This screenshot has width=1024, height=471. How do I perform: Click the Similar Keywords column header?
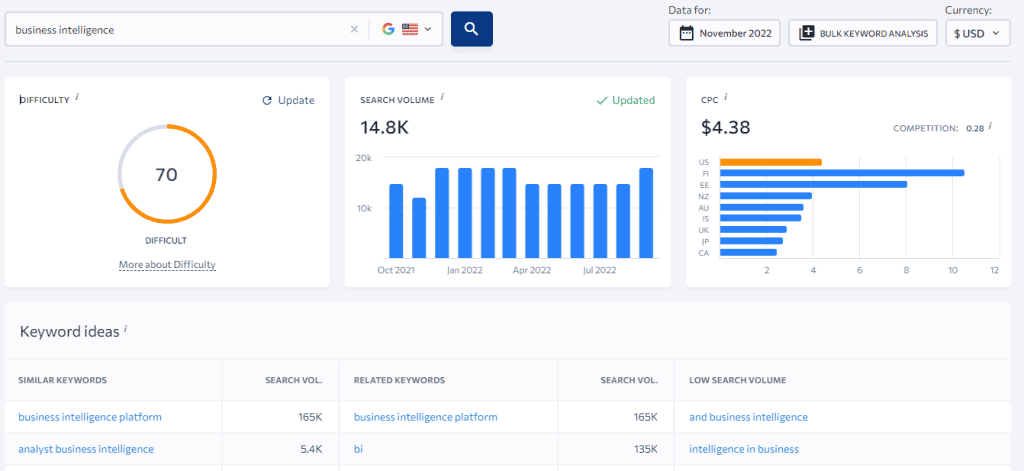pos(63,380)
